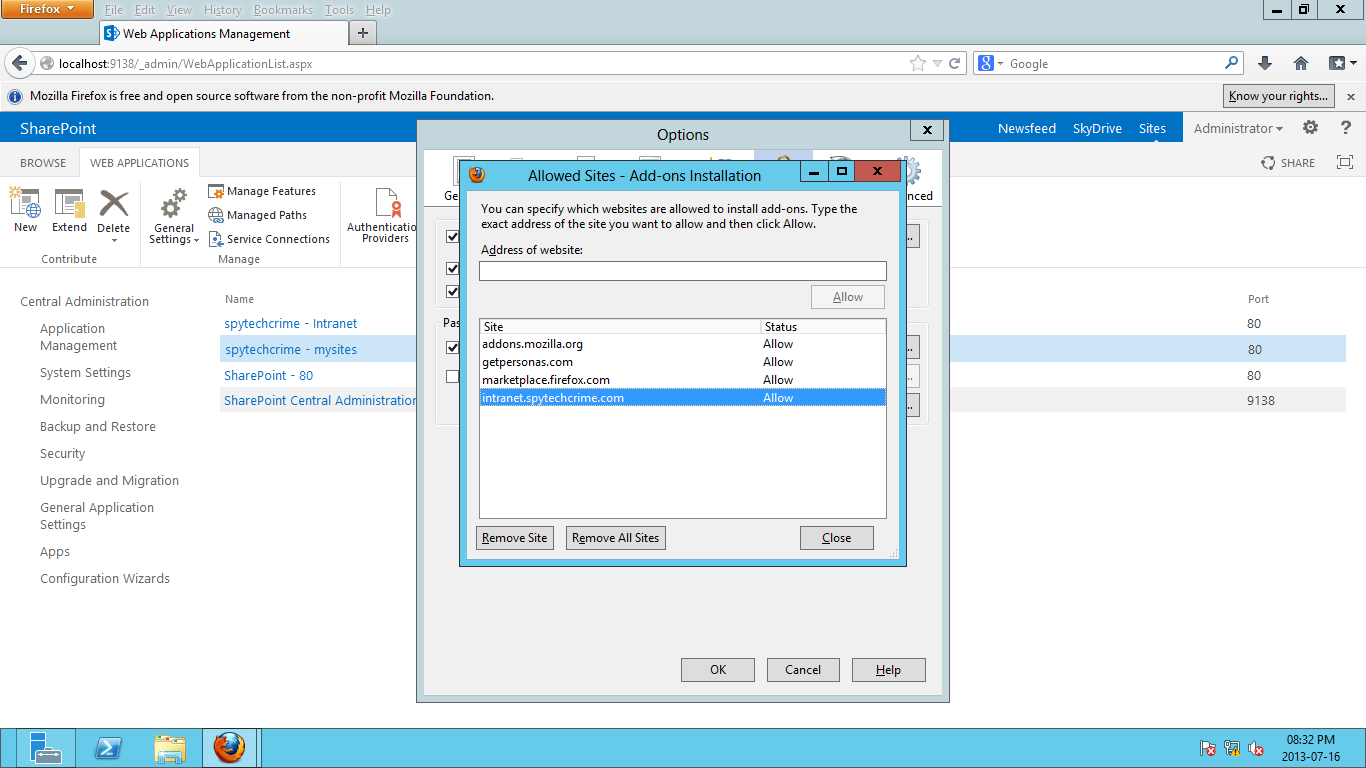Sort allowed sites by Status column header
Viewport: 1366px width, 768px height.
(823, 327)
